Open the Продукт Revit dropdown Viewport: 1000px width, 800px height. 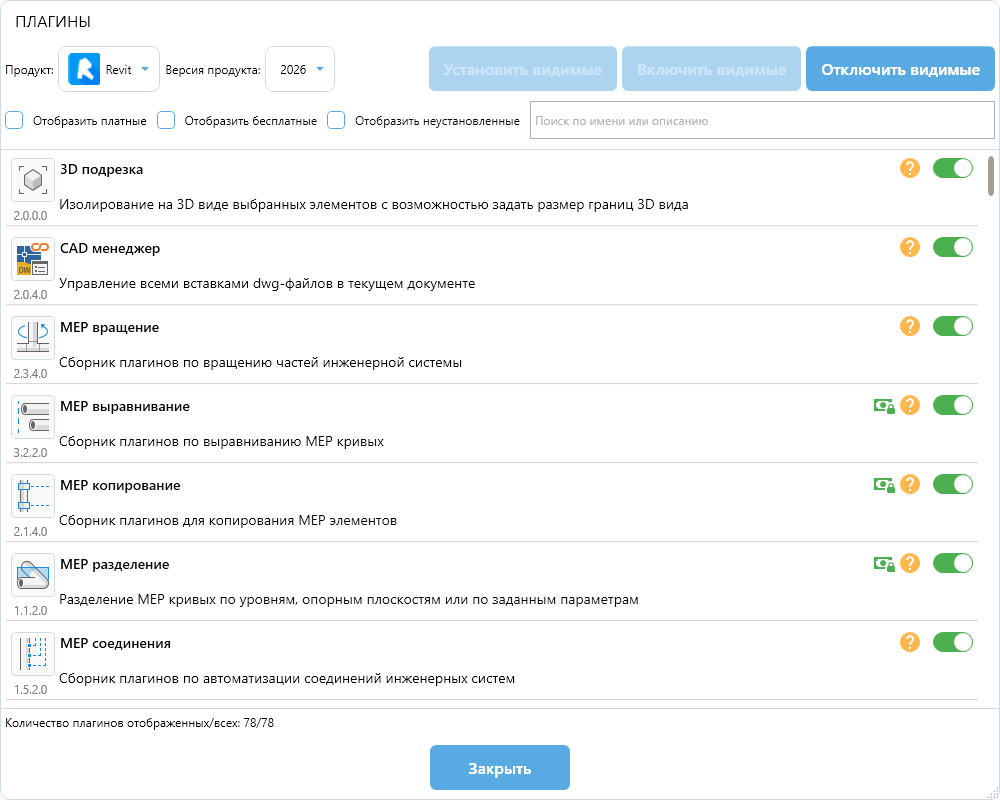coord(109,69)
